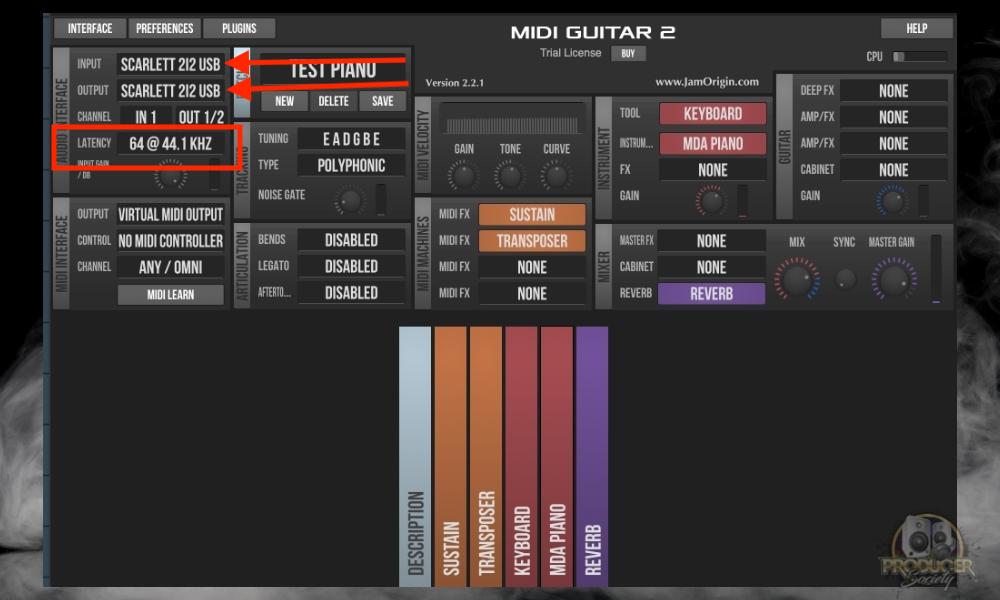Open the MASTER FX None slot
The image size is (1000, 600).
tap(711, 241)
